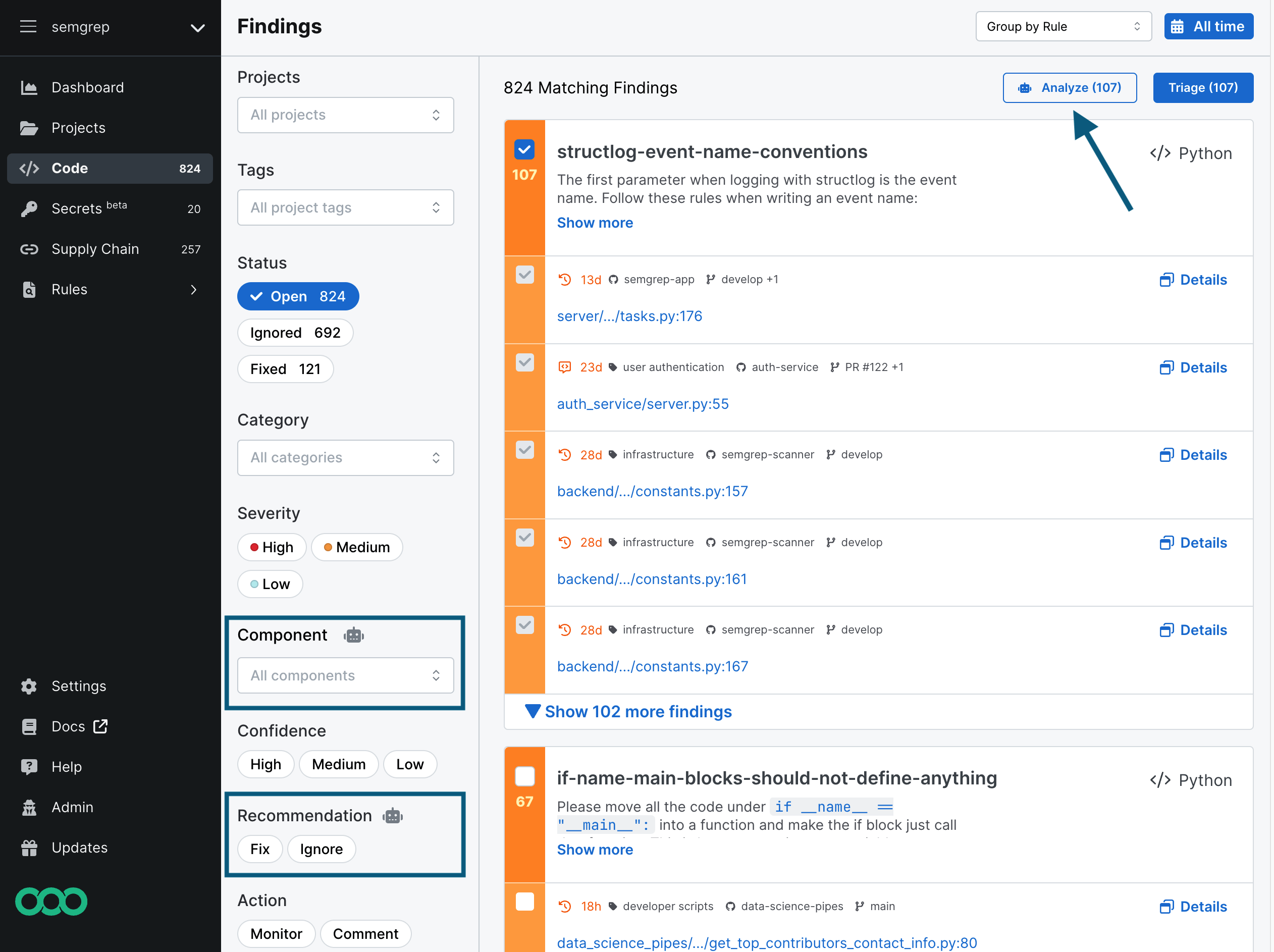Open the All projects dropdown
1274x952 pixels.
tap(345, 115)
